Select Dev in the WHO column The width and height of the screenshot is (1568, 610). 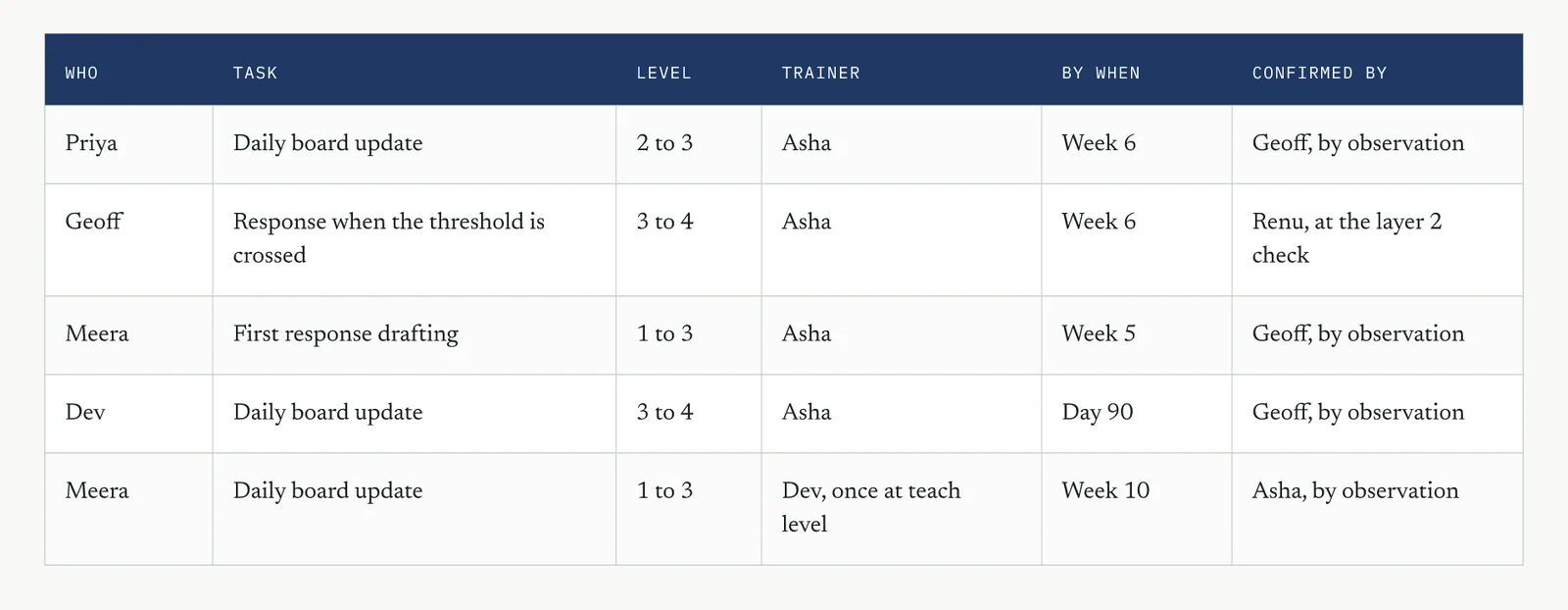pos(128,413)
